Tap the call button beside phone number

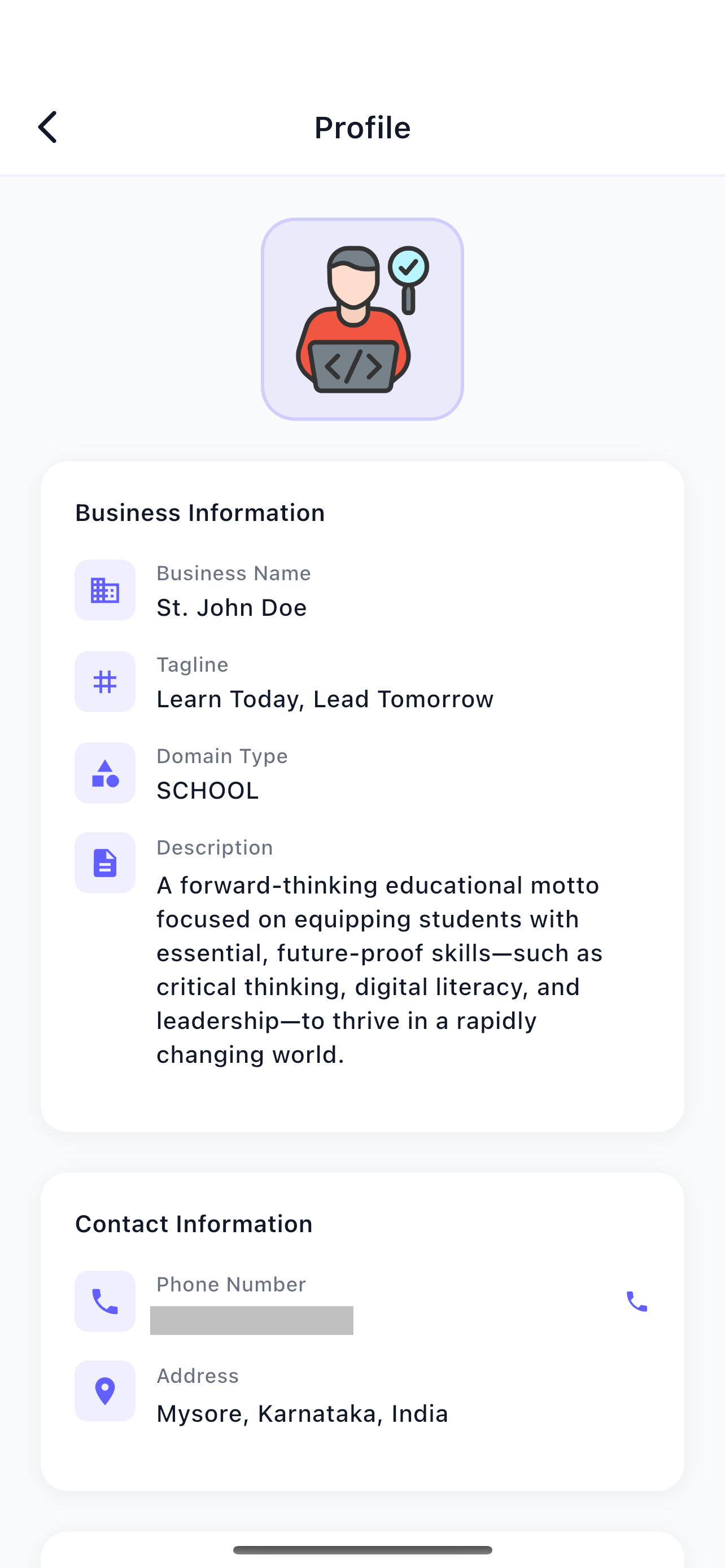tap(637, 1302)
